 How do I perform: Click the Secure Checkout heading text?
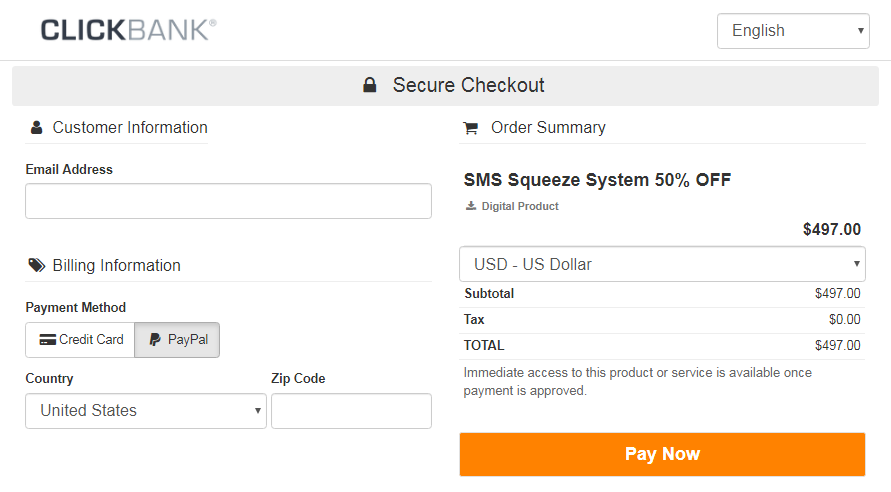[x=468, y=86]
